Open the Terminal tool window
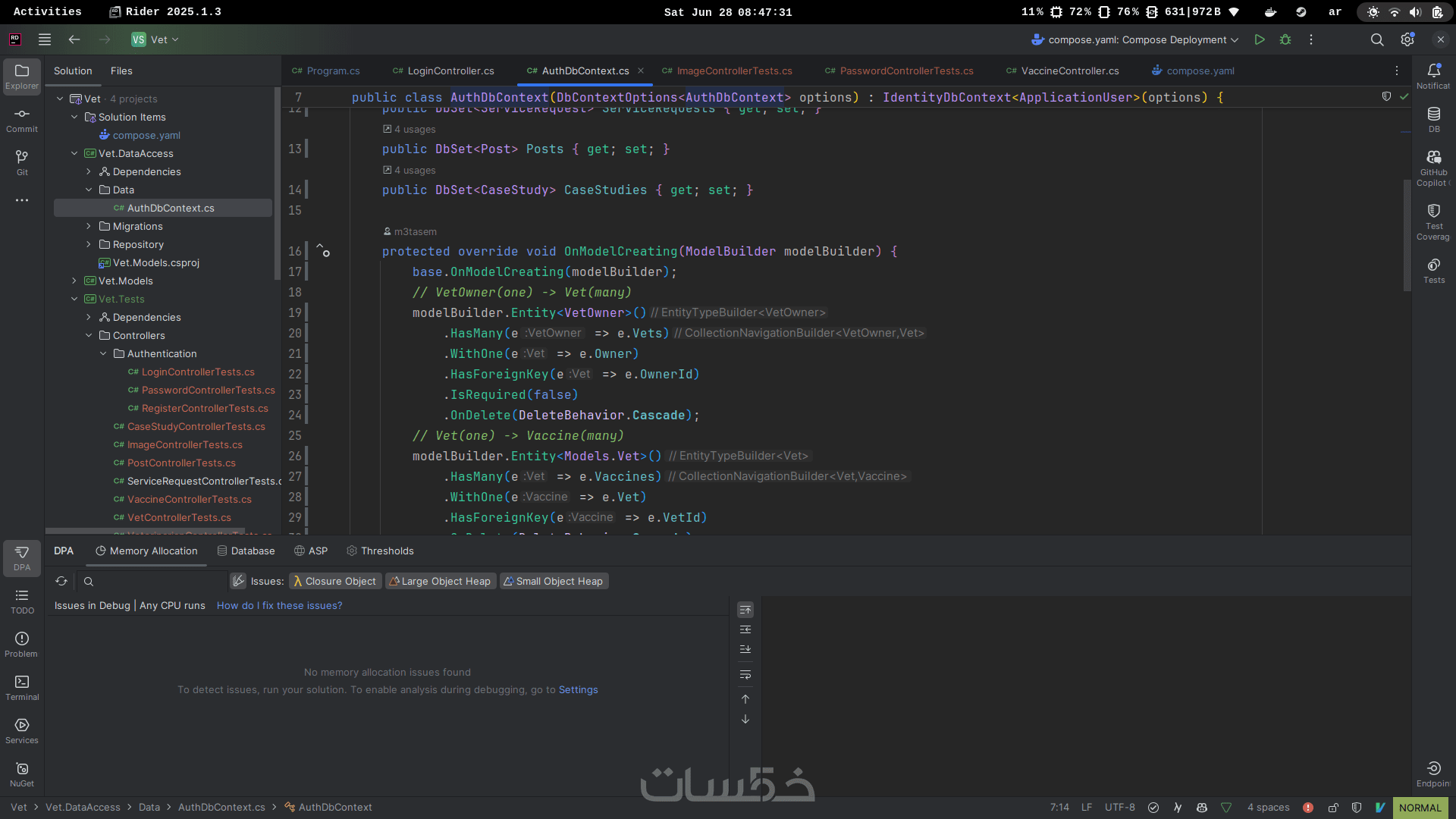The image size is (1456, 819). pyautogui.click(x=22, y=688)
